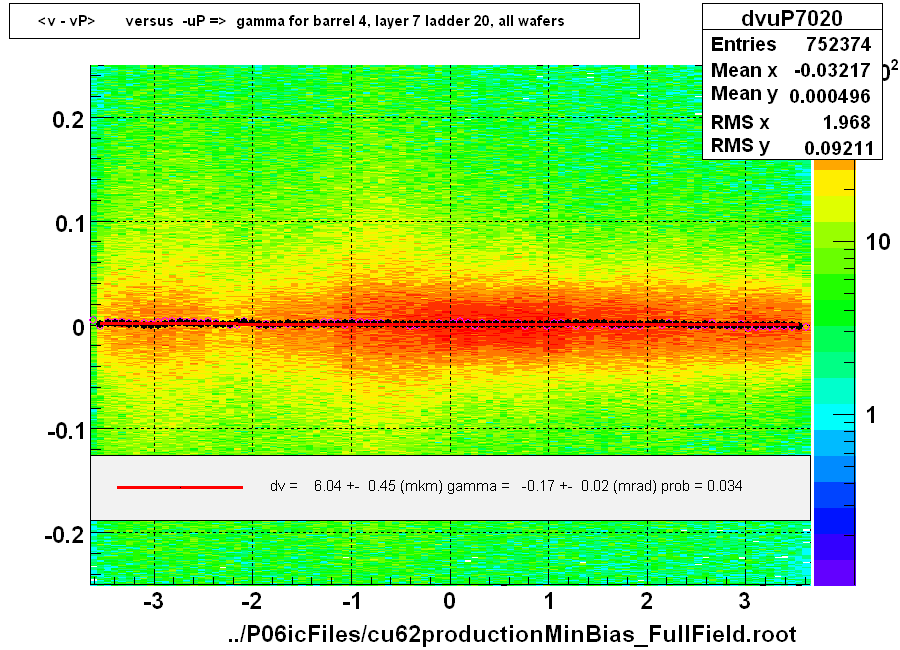Viewport: 900px width, 650px height.
Task: Click x-axis label -2
Action: point(251,601)
